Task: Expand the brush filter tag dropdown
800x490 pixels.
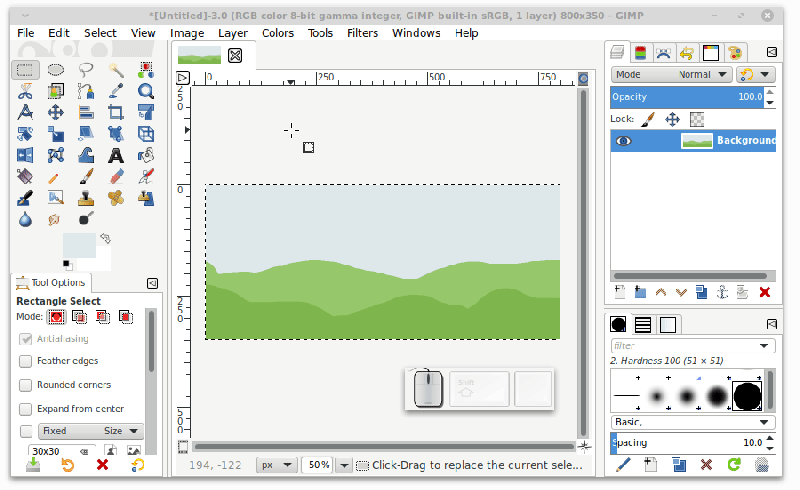Action: pyautogui.click(x=764, y=346)
